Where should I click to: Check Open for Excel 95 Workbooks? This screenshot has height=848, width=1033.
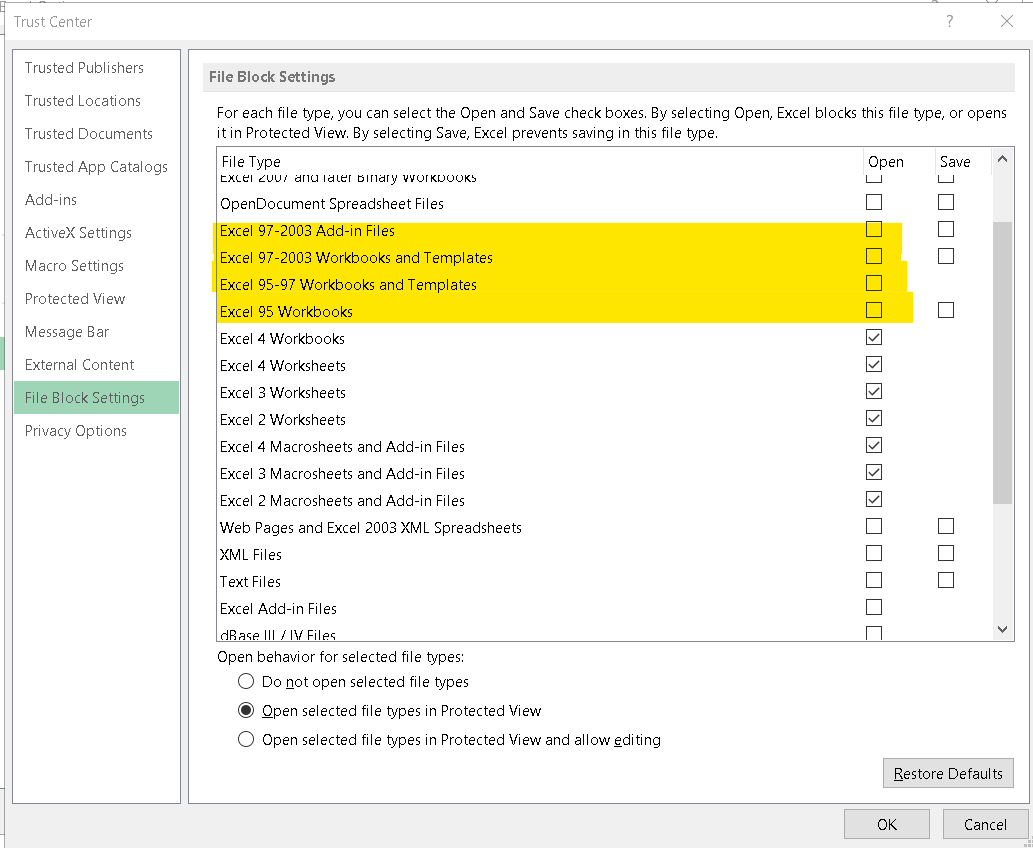pyautogui.click(x=874, y=310)
